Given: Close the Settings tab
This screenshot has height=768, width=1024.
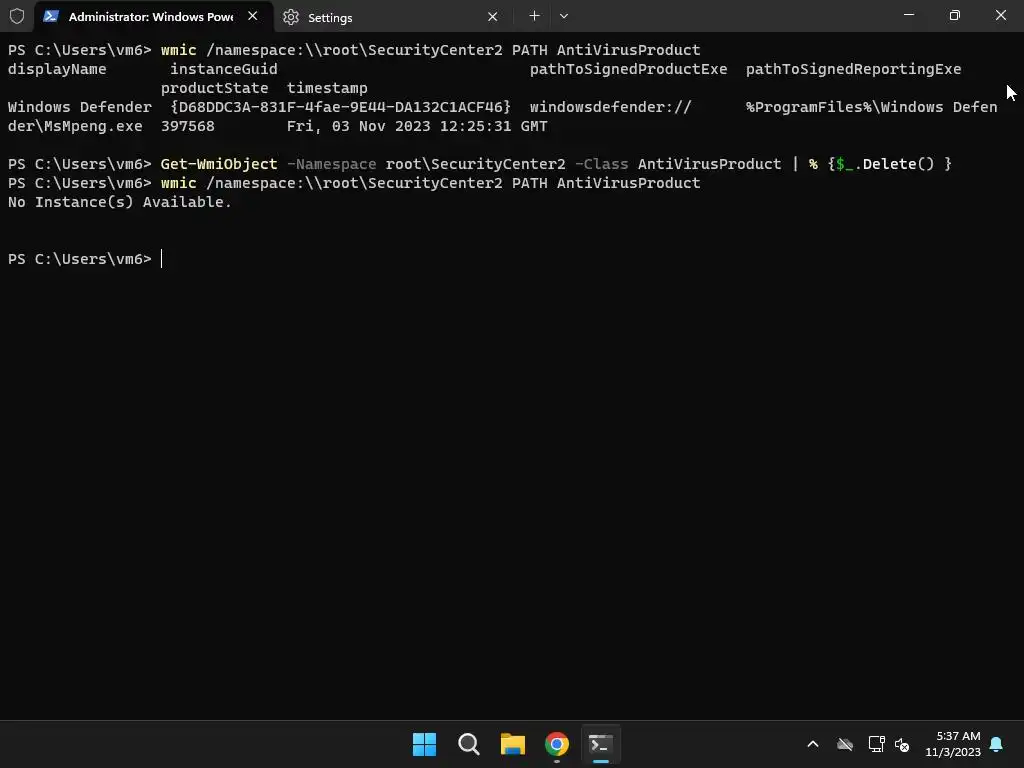Looking at the screenshot, I should pos(492,17).
